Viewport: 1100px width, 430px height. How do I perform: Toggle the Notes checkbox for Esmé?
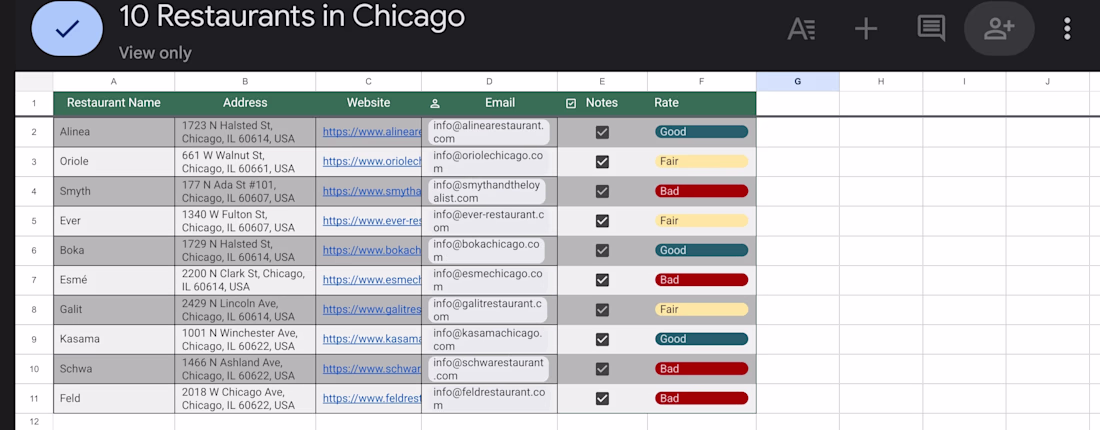[602, 280]
